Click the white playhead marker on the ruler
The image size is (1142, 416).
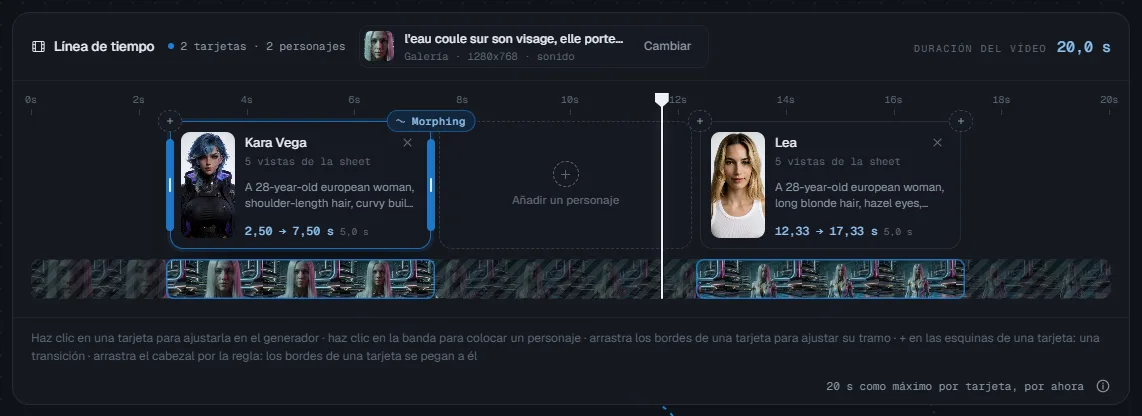coord(661,100)
